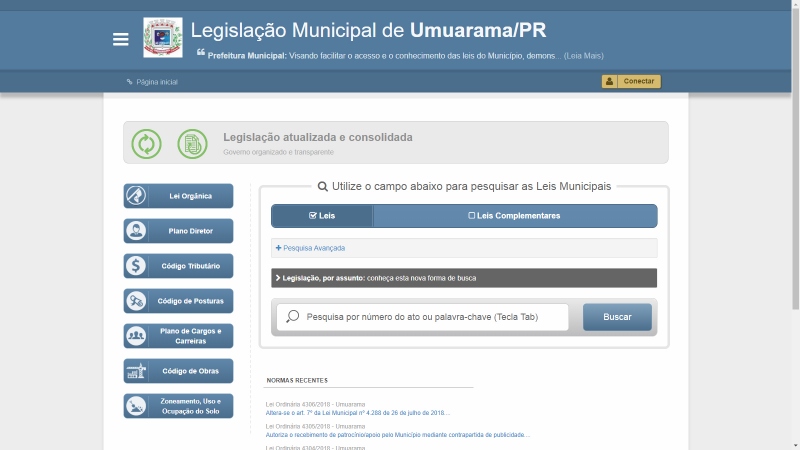Open the Plano Diretor section
The image size is (800, 450).
(x=178, y=231)
